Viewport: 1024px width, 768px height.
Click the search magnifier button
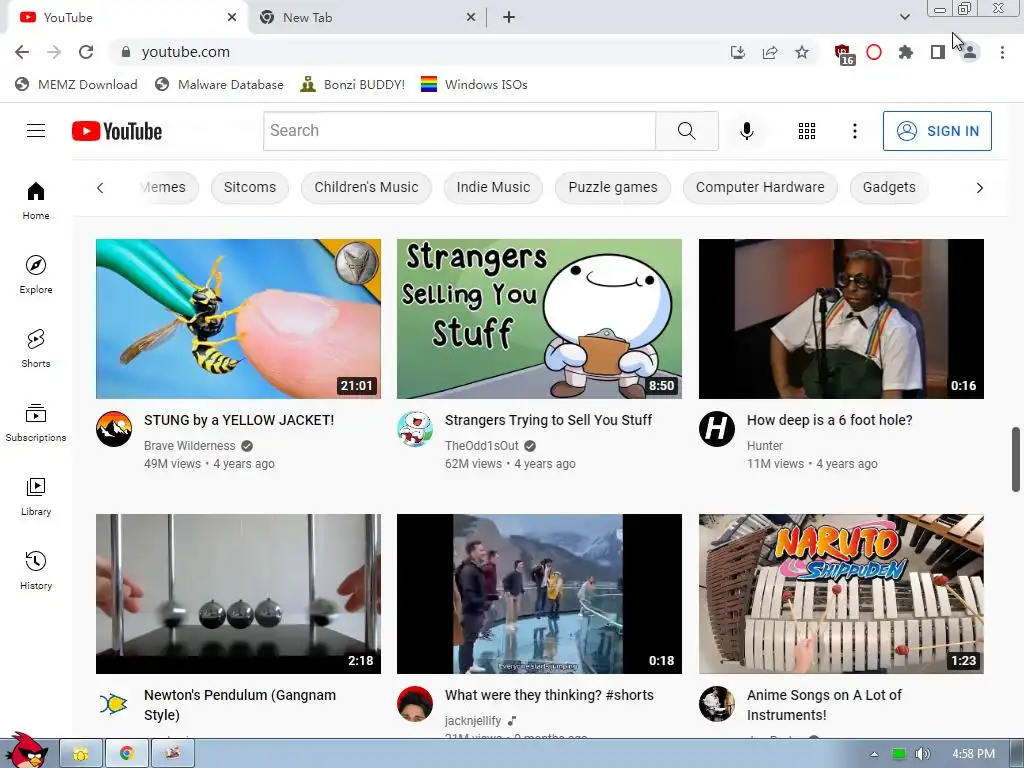point(686,131)
